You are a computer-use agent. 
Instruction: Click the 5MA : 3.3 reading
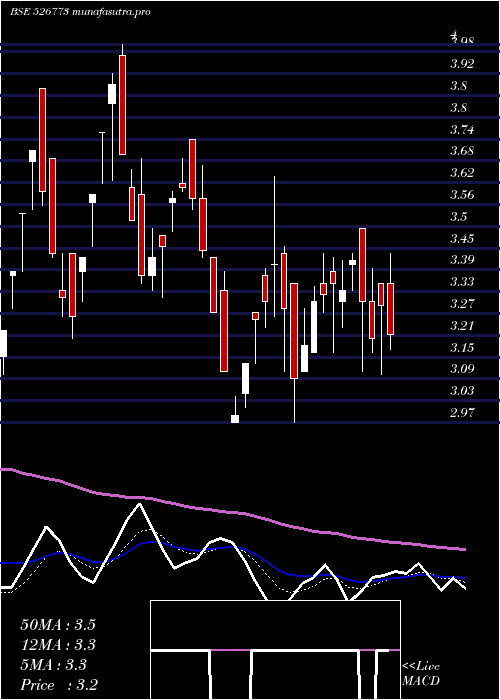coord(54,665)
